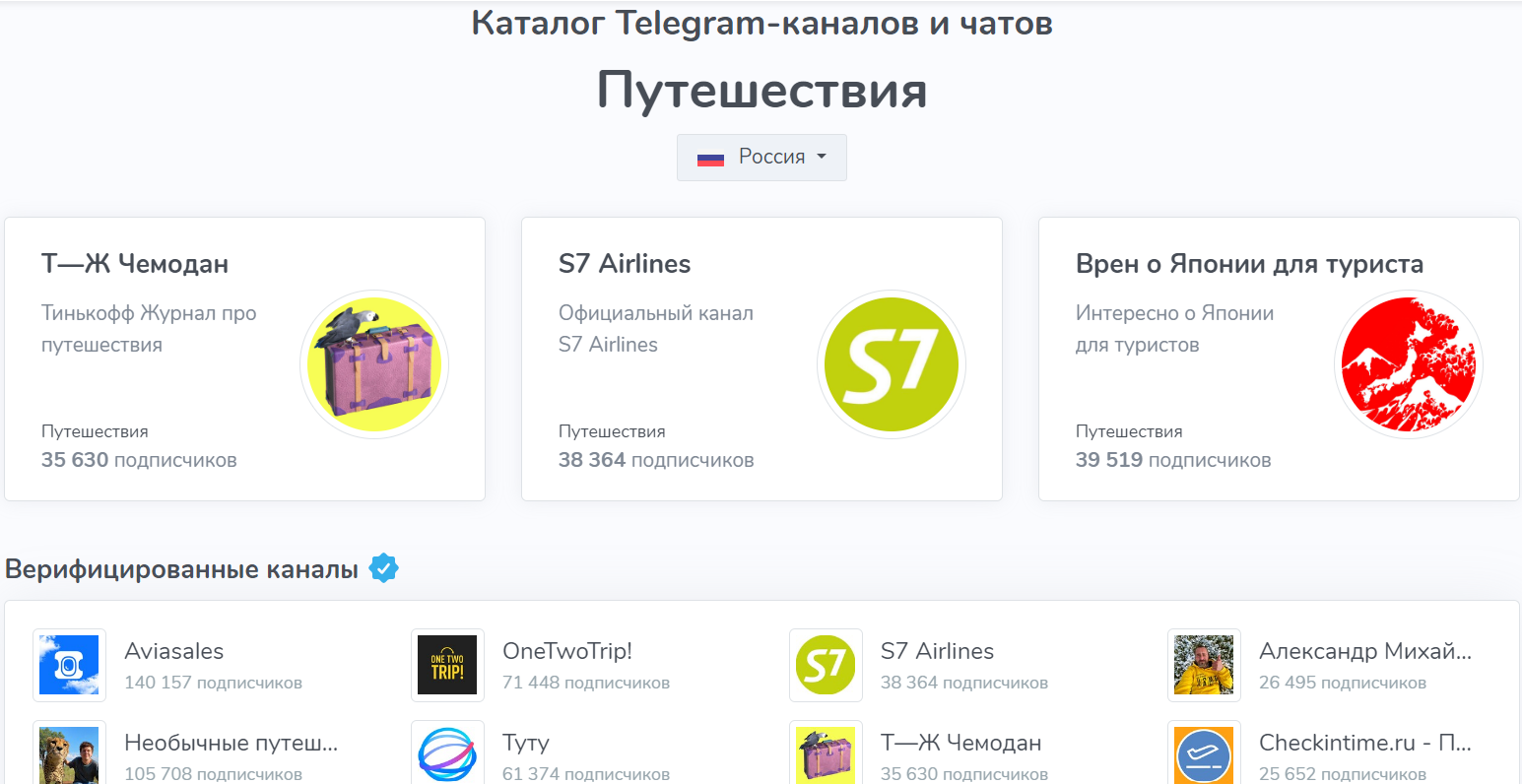
Task: Click the small S7 Airlines logo in list
Action: [x=826, y=665]
